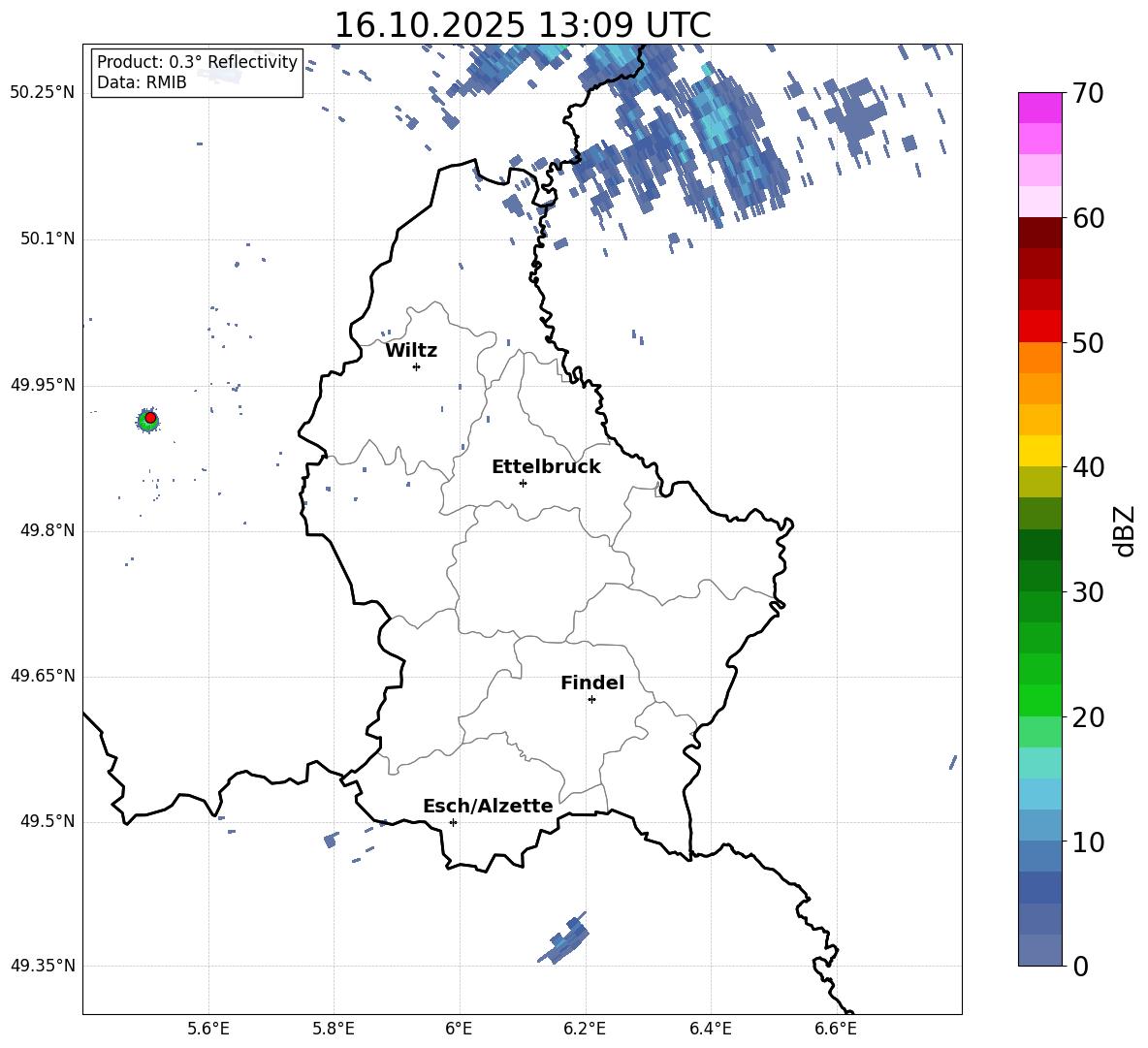The image size is (1148, 1048).
Task: Click the red radar location dot
Action: [x=150, y=418]
